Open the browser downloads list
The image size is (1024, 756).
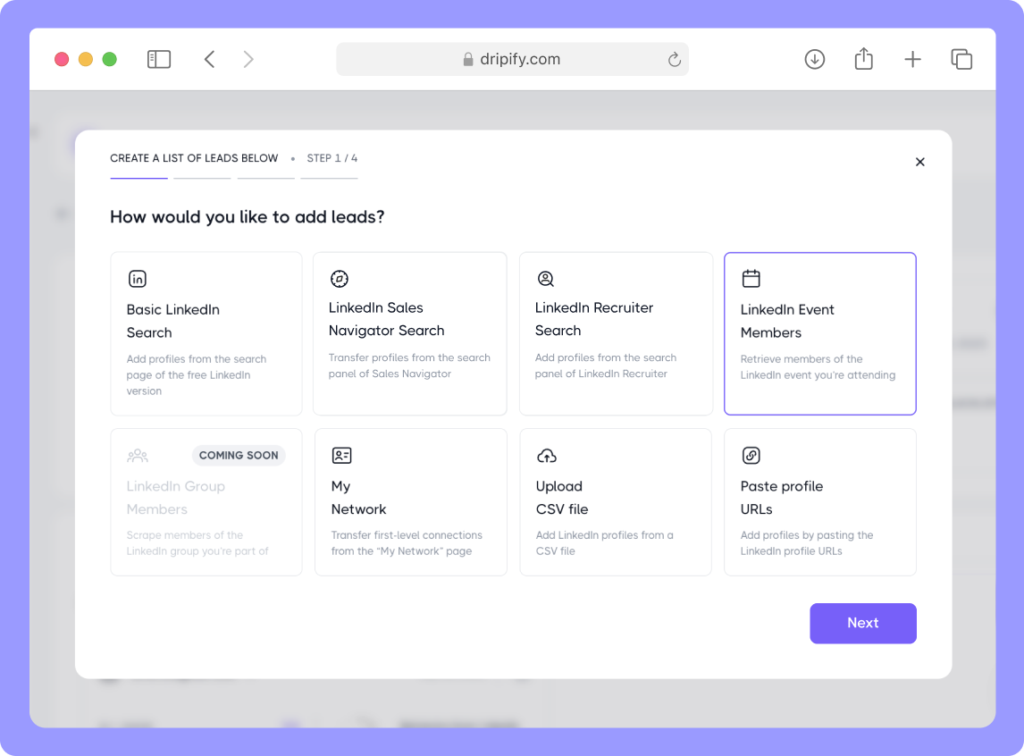(x=814, y=59)
